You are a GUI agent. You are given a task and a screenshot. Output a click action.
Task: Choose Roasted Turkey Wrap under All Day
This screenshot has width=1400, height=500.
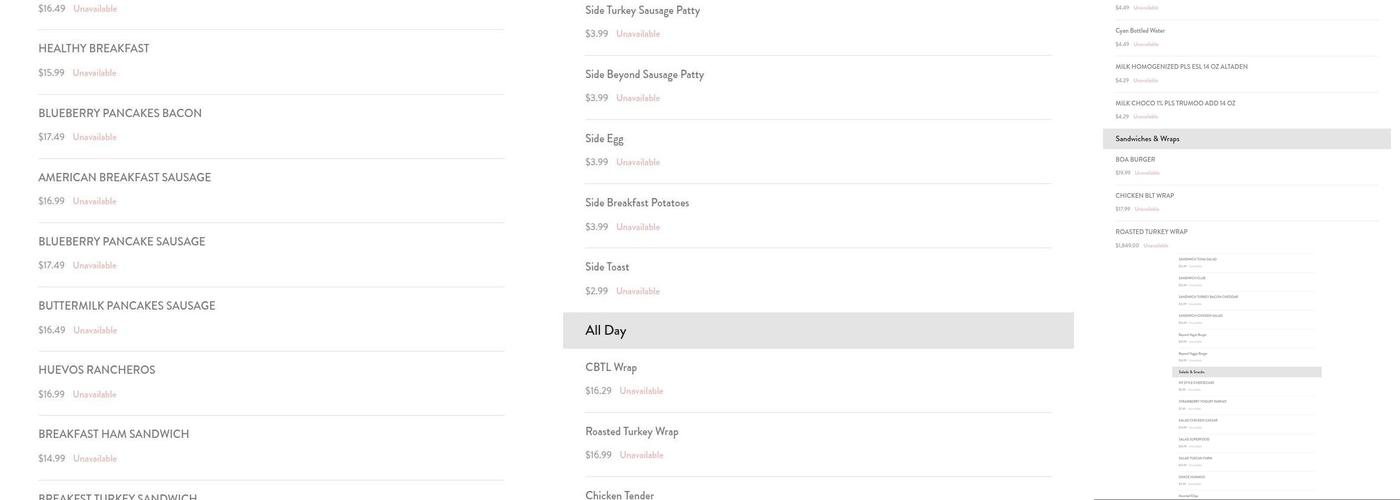click(632, 432)
